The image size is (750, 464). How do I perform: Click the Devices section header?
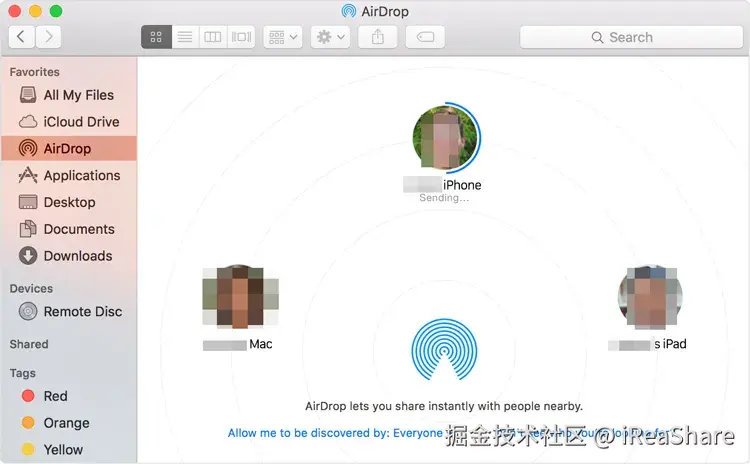[31, 288]
